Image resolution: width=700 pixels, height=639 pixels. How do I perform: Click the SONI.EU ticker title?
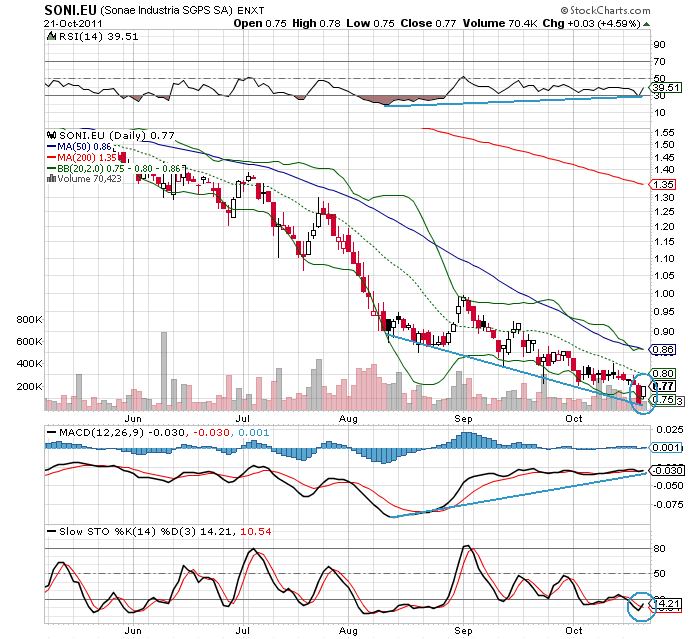70,10
